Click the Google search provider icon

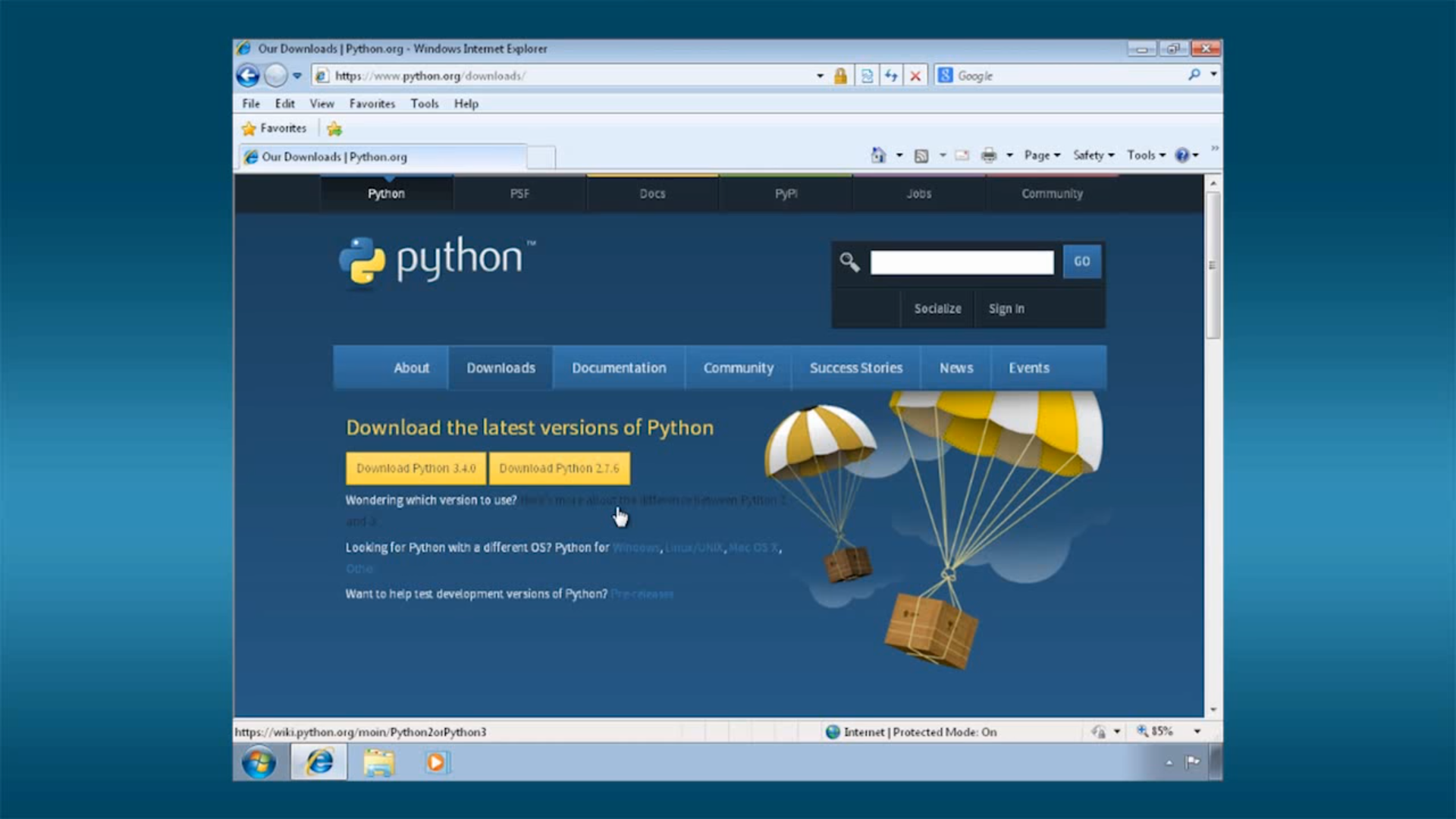click(x=946, y=75)
